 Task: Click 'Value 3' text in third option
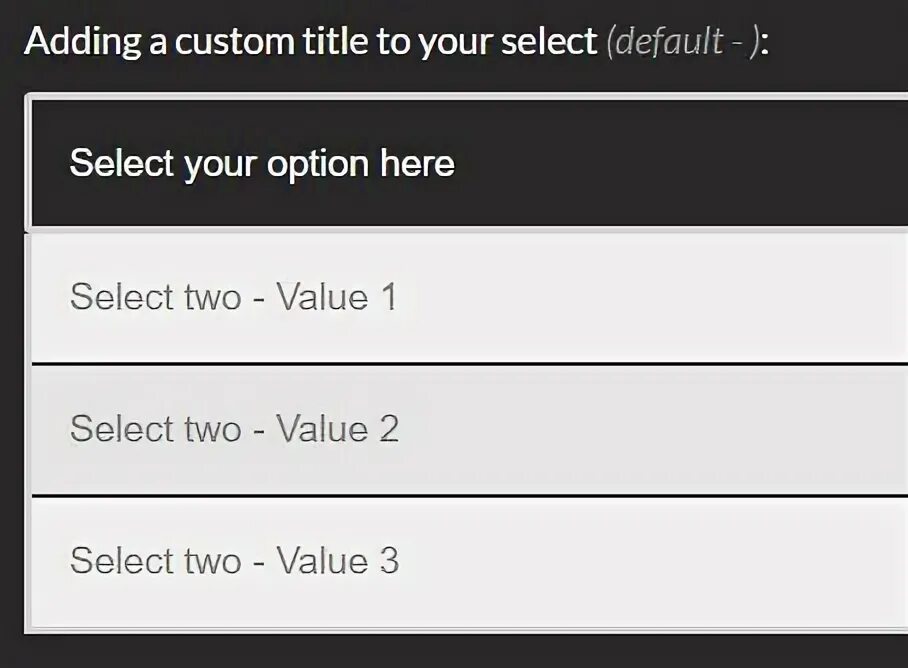pos(337,561)
